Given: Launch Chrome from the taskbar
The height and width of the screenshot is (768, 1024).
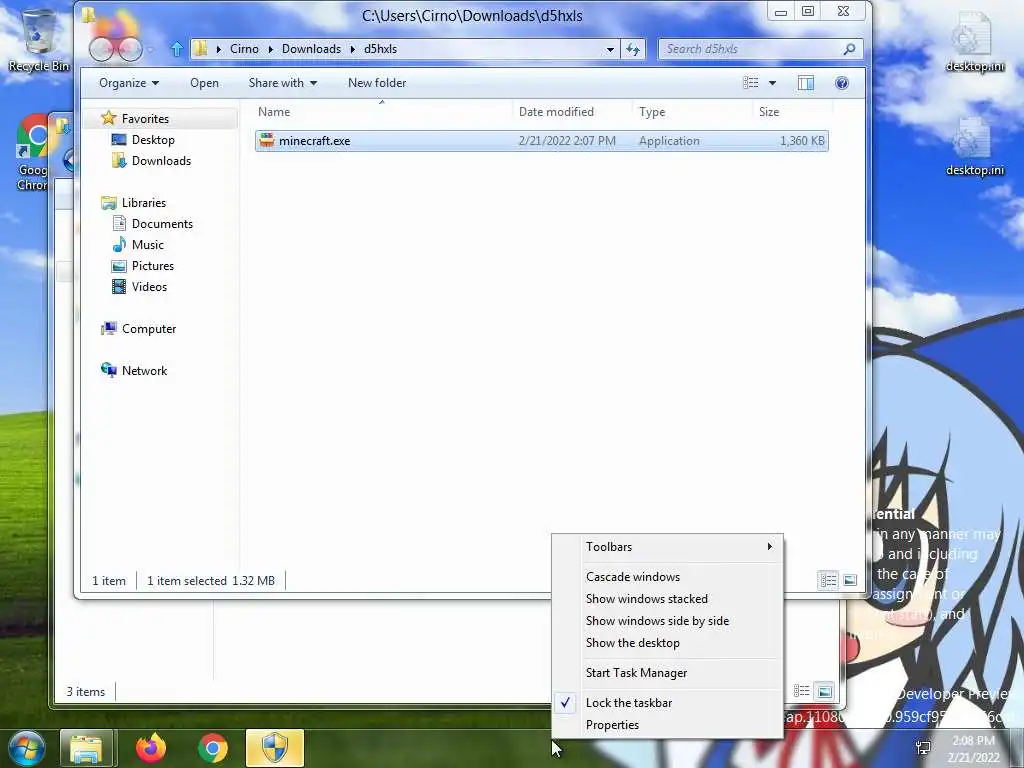Looking at the screenshot, I should [212, 748].
